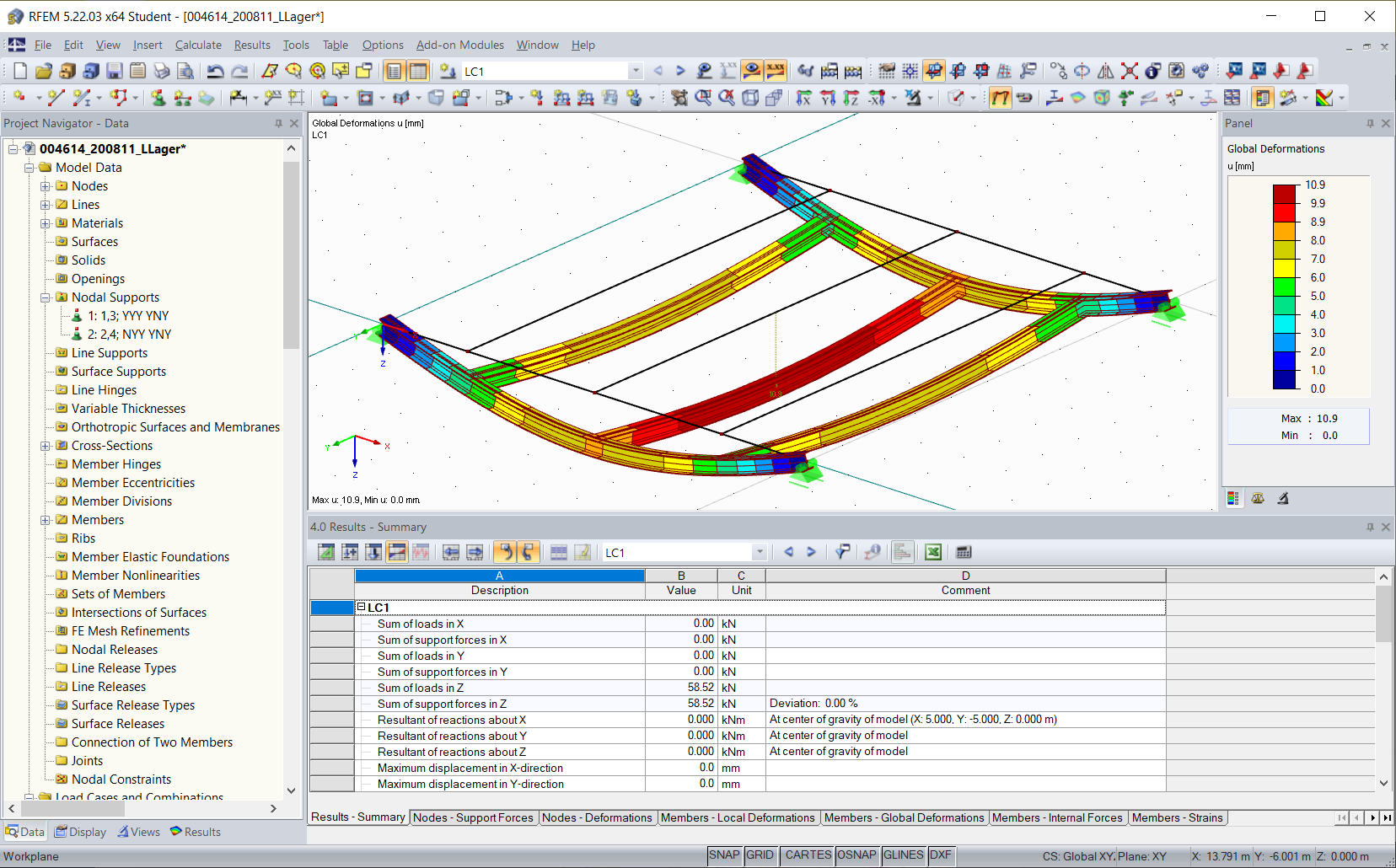Open Print Preview from the toolbar
The height and width of the screenshot is (868, 1396).
[x=185, y=71]
